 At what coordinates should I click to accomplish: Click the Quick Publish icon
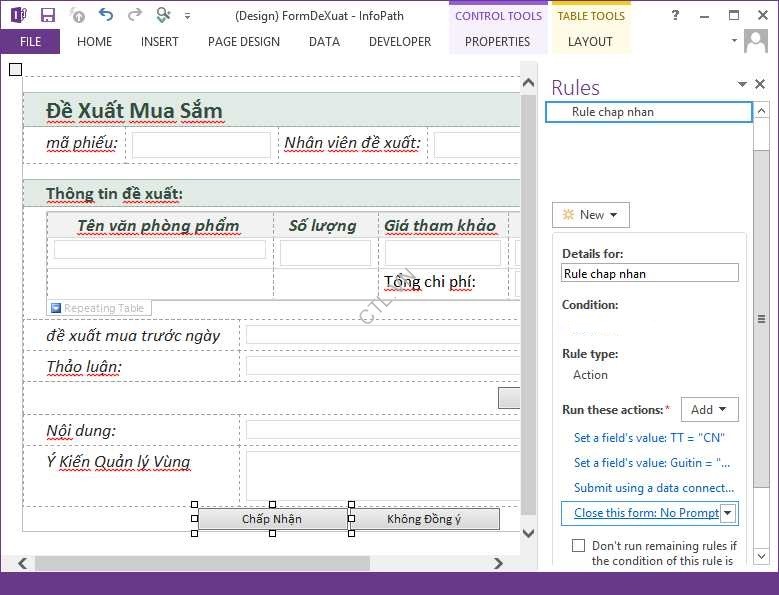[77, 15]
